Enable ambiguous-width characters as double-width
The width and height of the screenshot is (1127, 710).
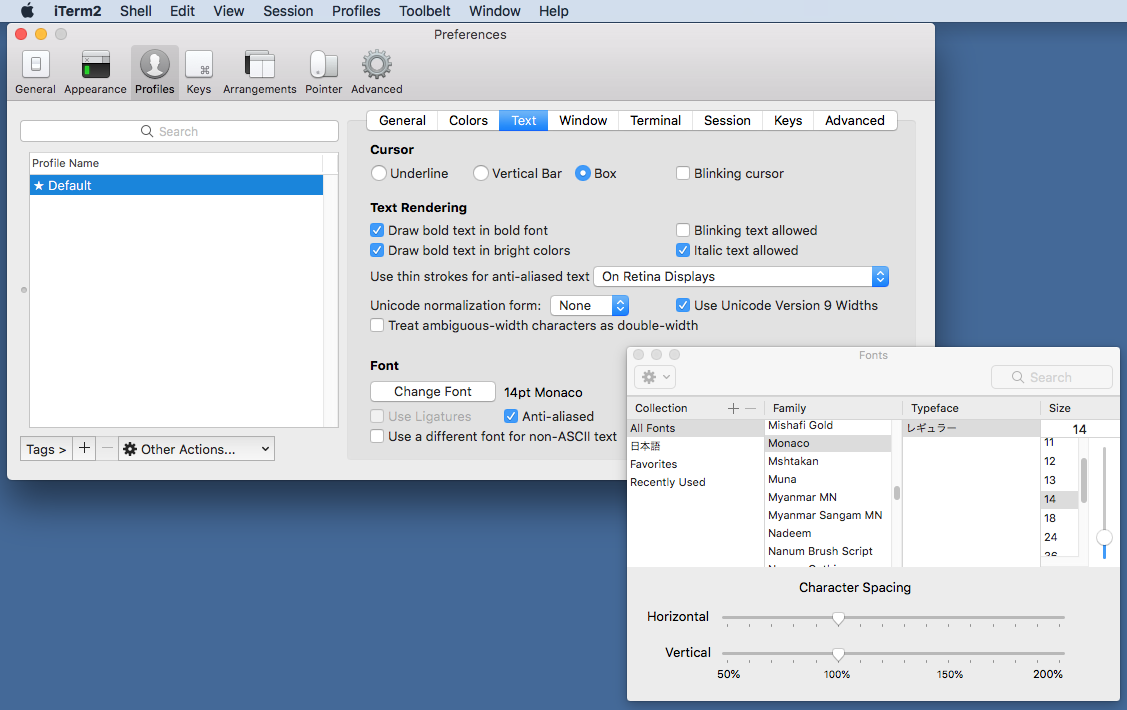(377, 326)
